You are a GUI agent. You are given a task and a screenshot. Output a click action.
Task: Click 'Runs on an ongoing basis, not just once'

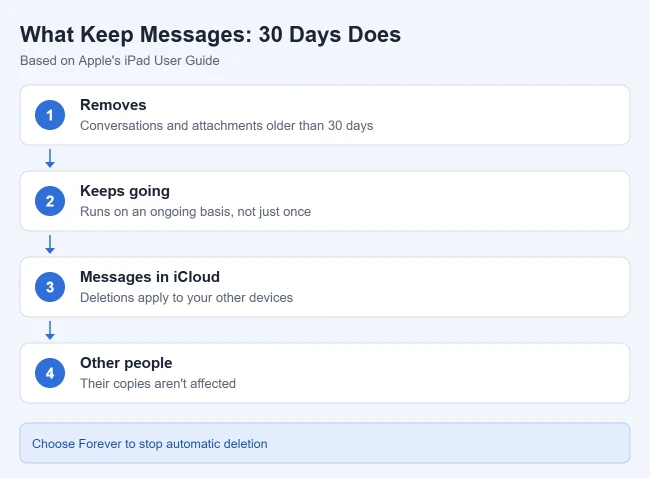[195, 211]
